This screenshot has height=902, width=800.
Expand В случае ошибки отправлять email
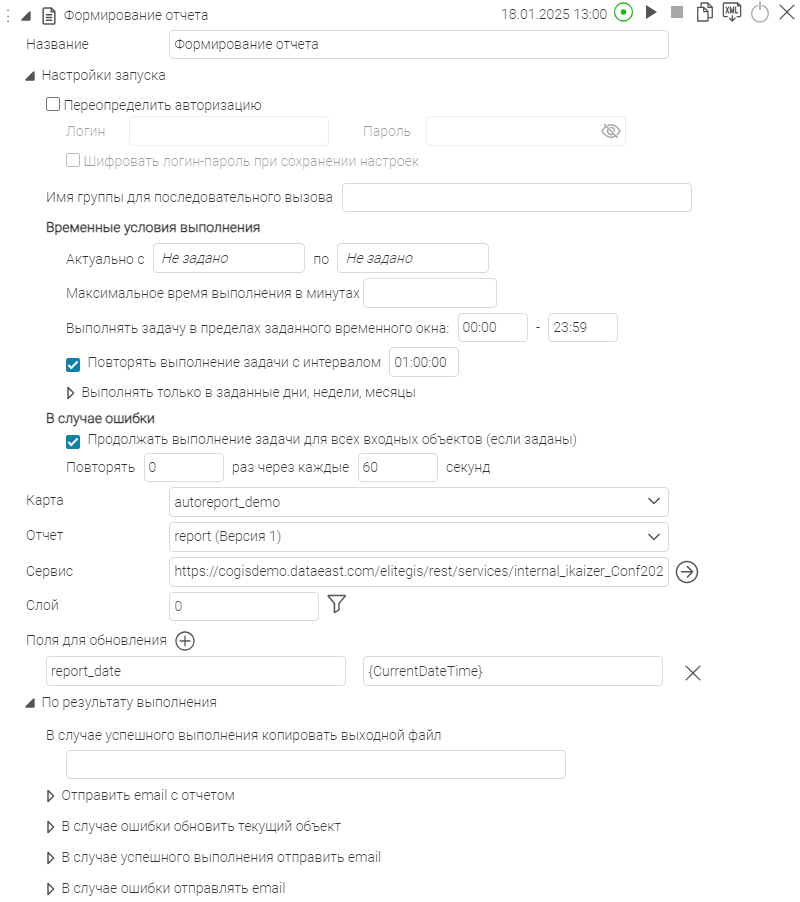[52, 888]
